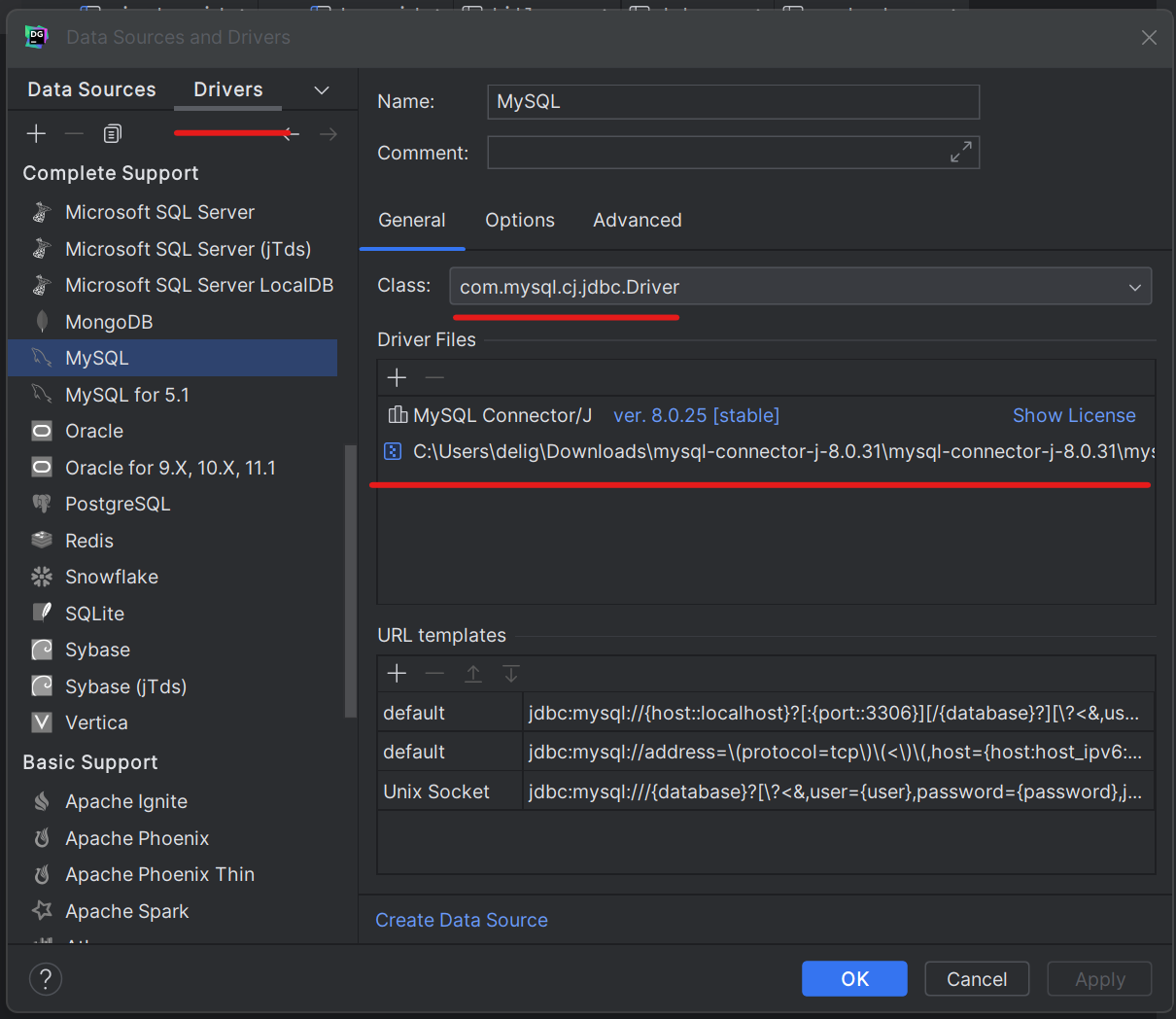Open the Advanced tab
This screenshot has height=1019, width=1176.
point(638,220)
